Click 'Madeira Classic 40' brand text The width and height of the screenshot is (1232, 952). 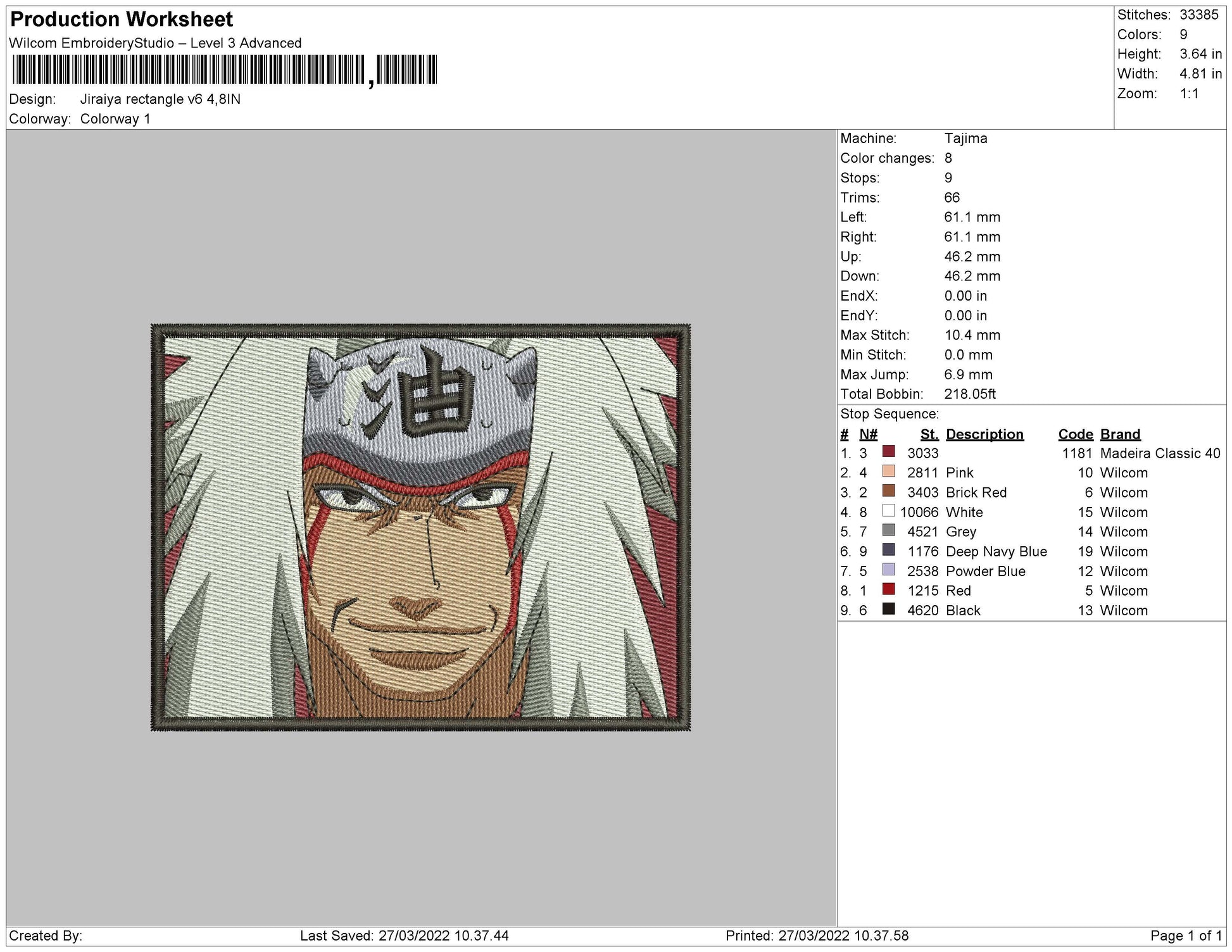coord(1160,453)
